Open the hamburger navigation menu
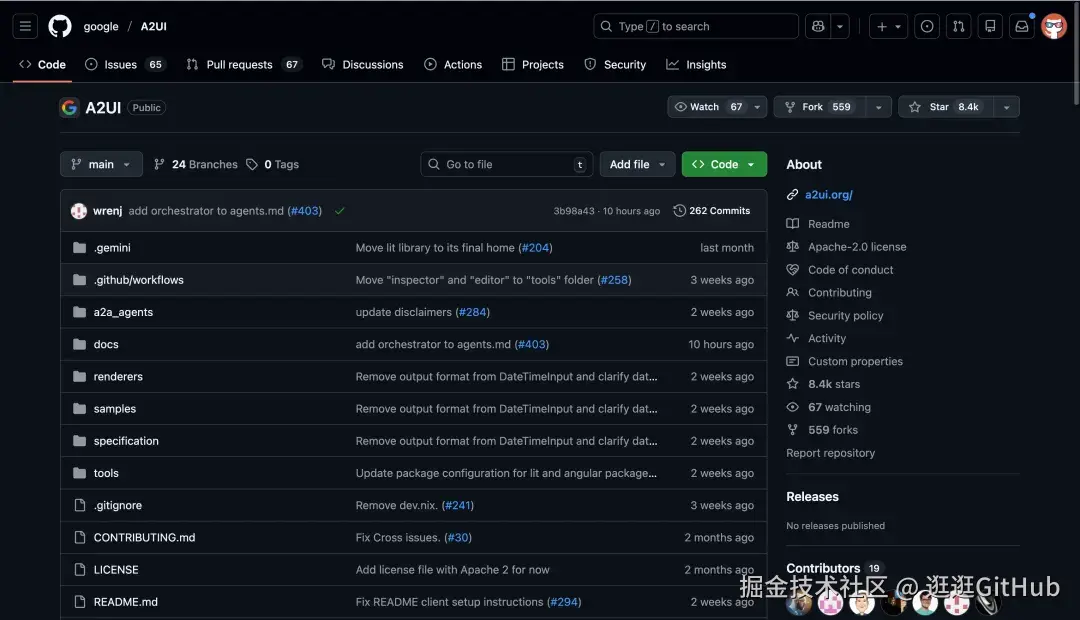Image resolution: width=1080 pixels, height=620 pixels. coord(25,26)
